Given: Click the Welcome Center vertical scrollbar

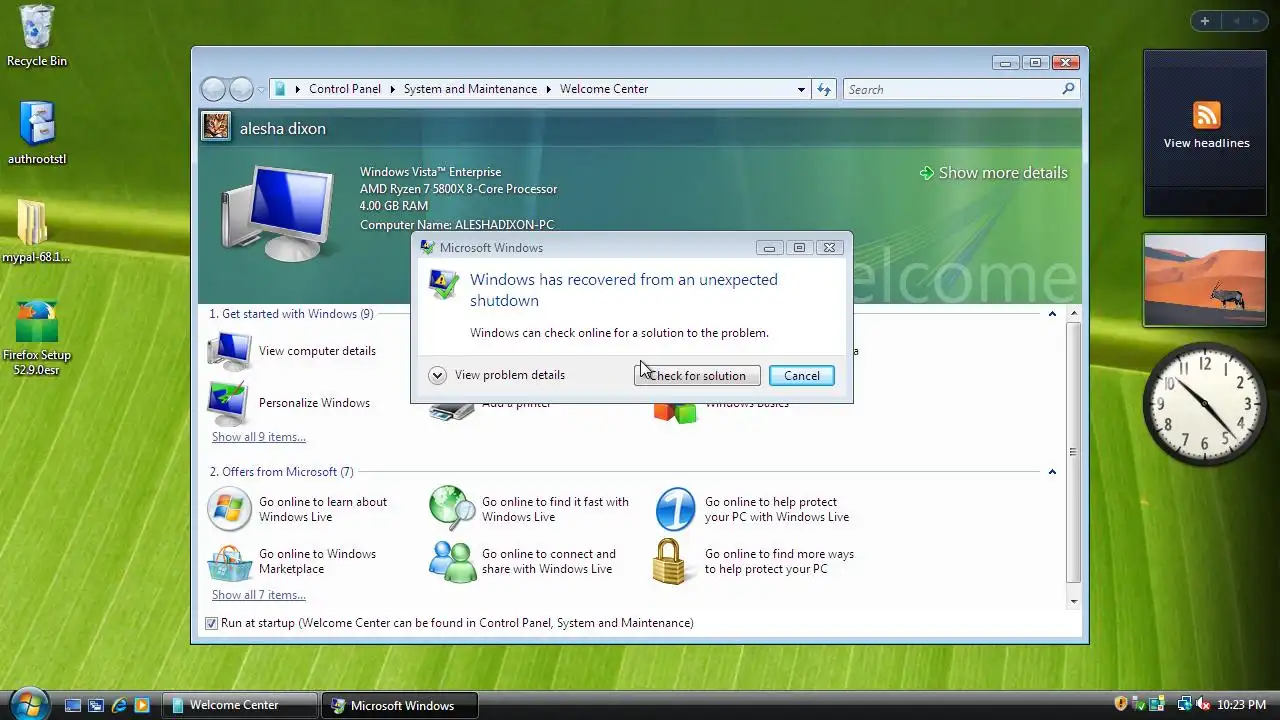Looking at the screenshot, I should point(1073,458).
